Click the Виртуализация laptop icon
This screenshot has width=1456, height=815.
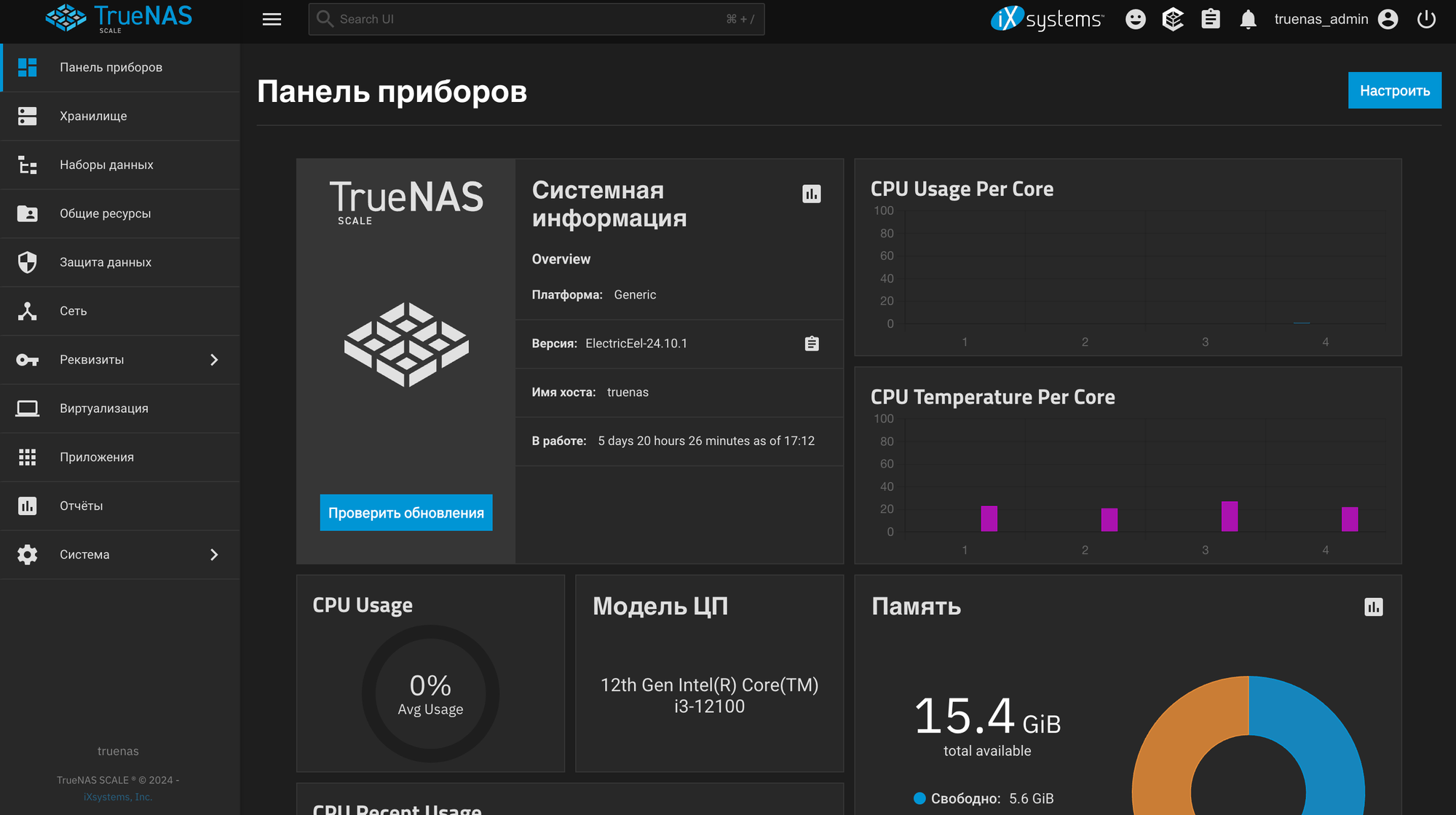tap(27, 409)
